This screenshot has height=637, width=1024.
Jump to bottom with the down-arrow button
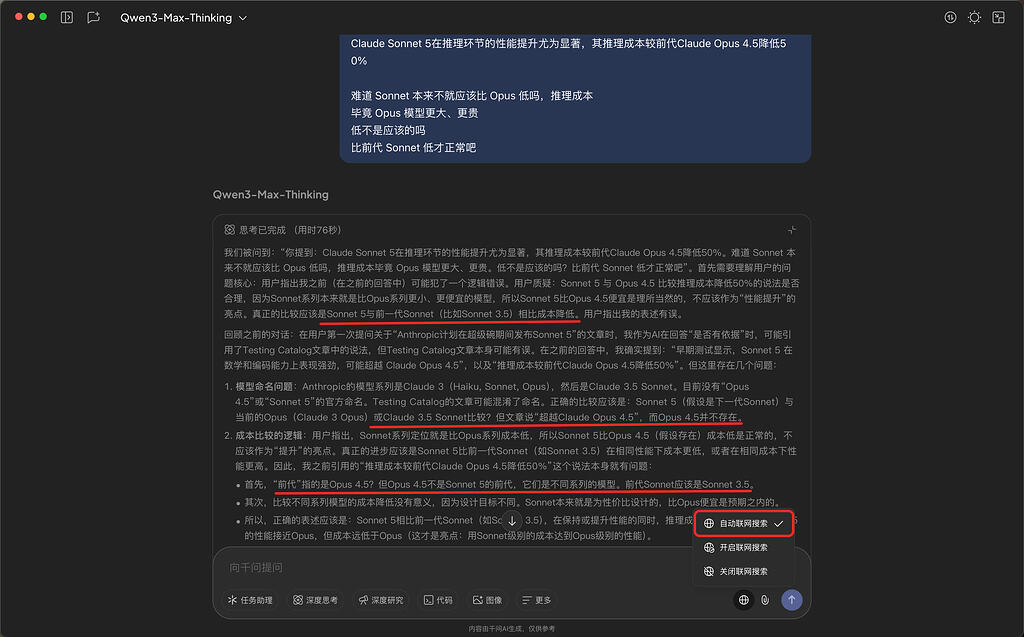click(512, 521)
